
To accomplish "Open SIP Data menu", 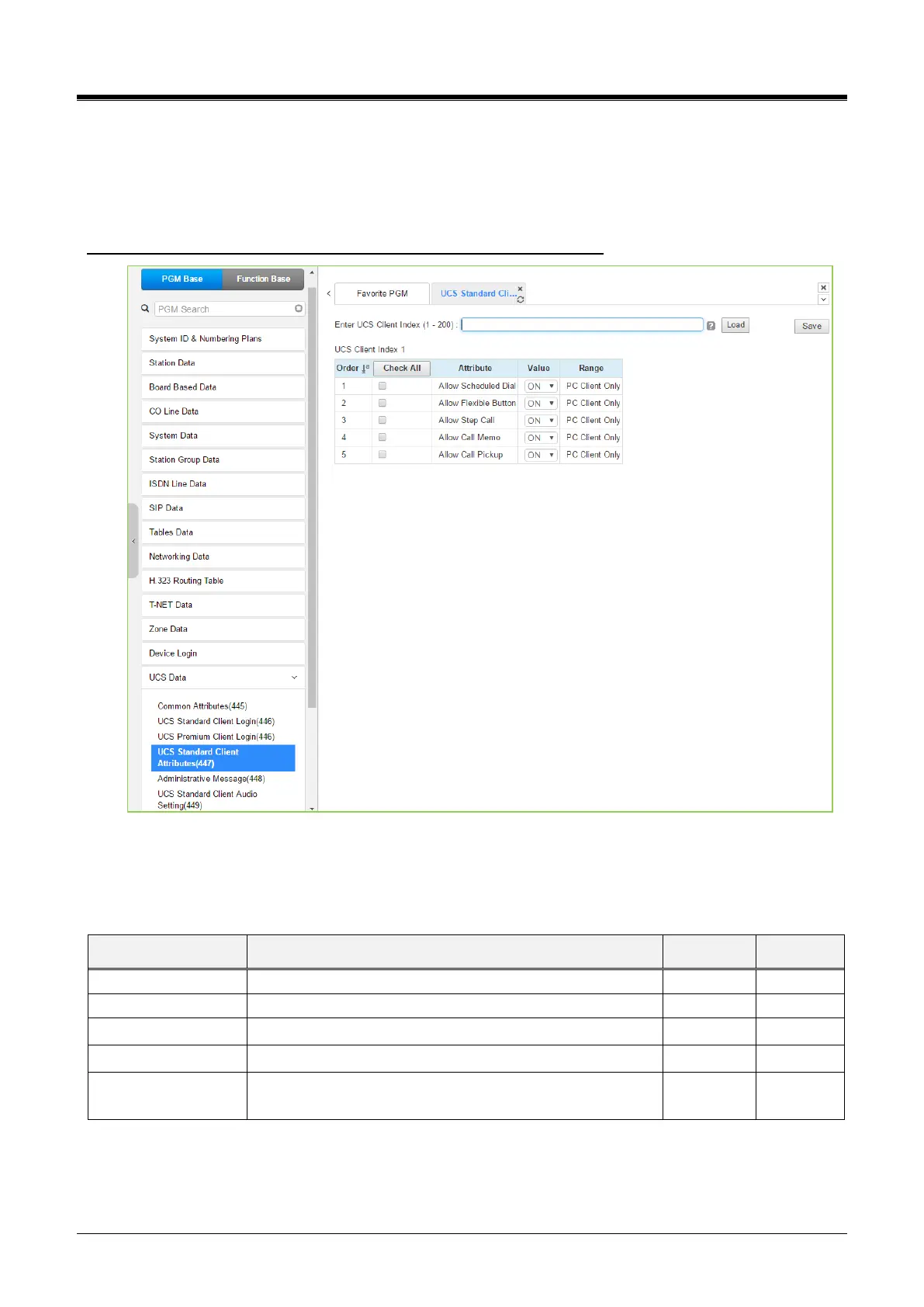I will [223, 508].
